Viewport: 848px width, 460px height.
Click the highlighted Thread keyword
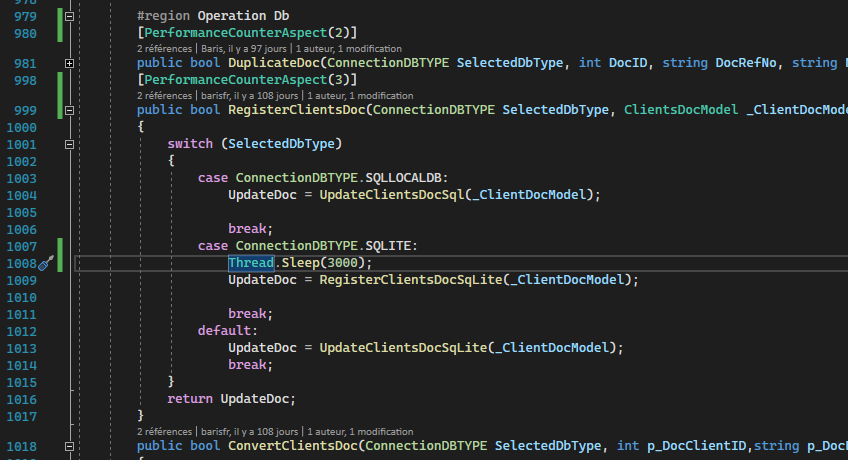249,263
